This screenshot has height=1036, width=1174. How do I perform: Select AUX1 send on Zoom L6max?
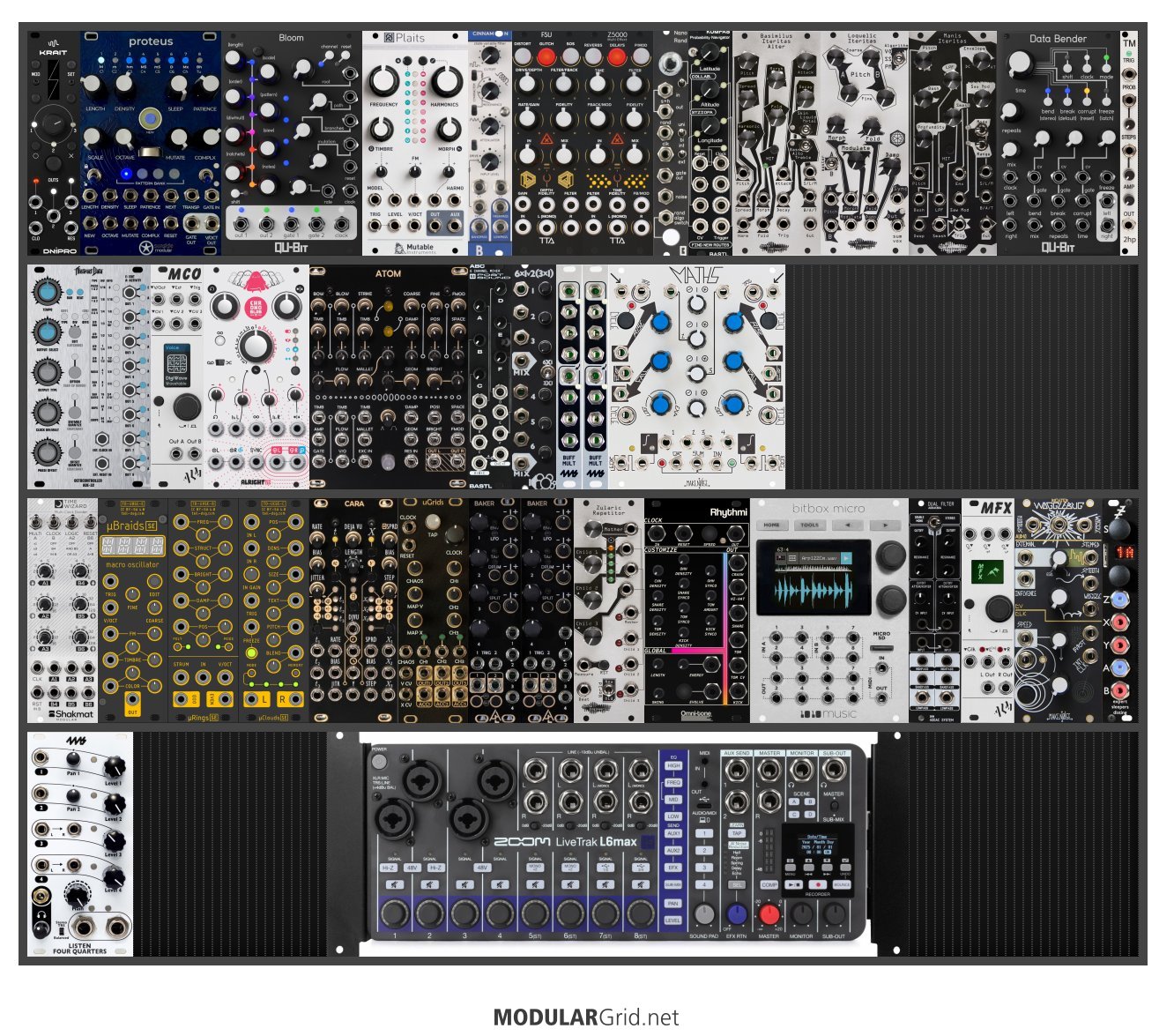673,833
